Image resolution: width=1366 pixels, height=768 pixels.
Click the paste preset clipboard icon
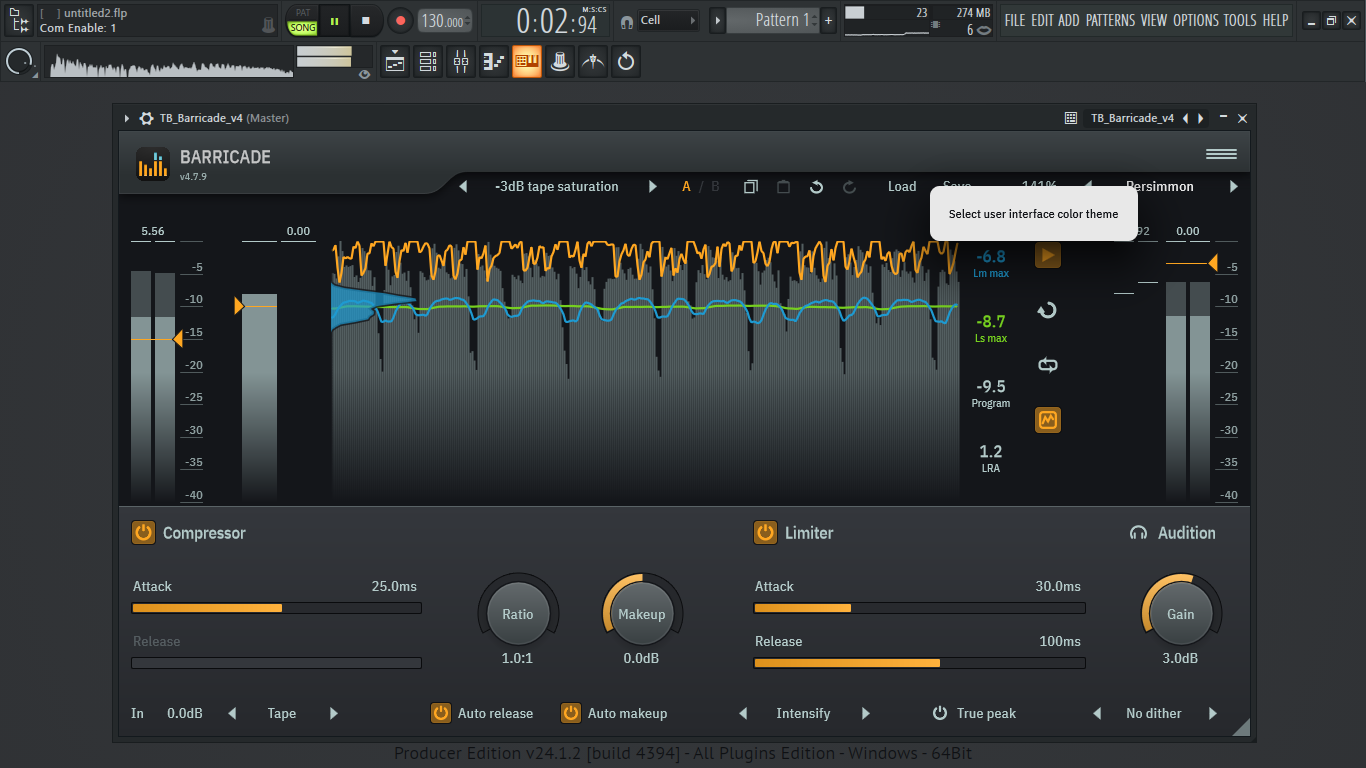click(783, 187)
